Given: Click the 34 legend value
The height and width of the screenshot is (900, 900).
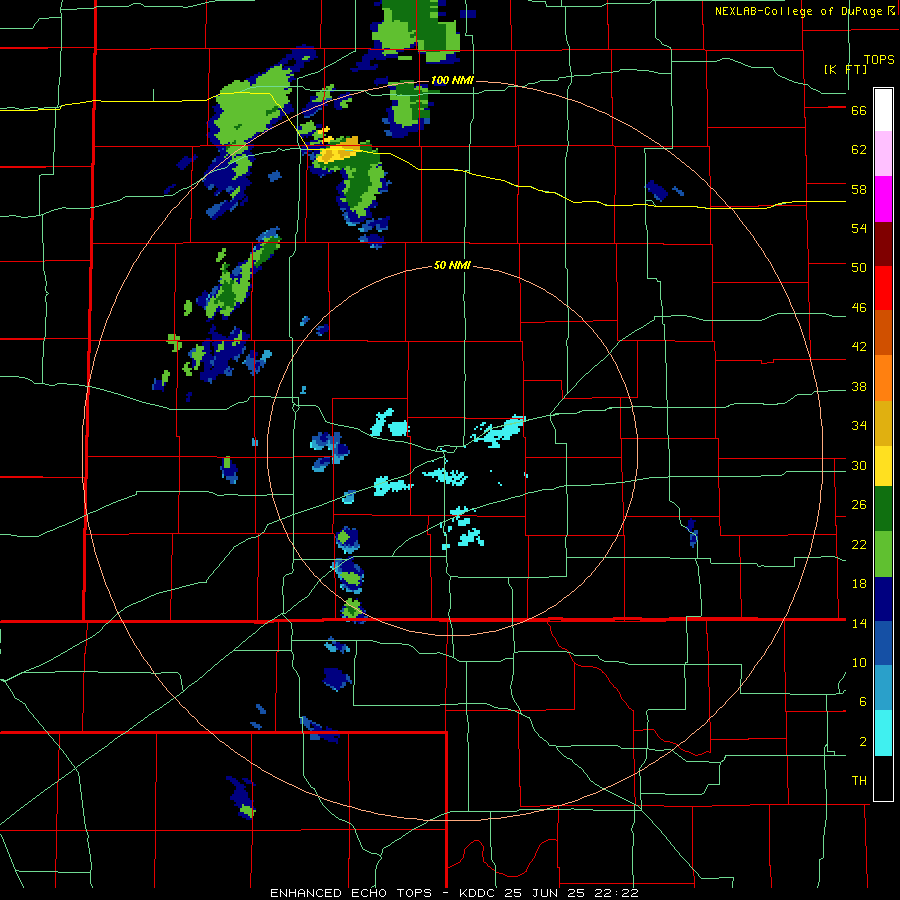Looking at the screenshot, I should [859, 426].
